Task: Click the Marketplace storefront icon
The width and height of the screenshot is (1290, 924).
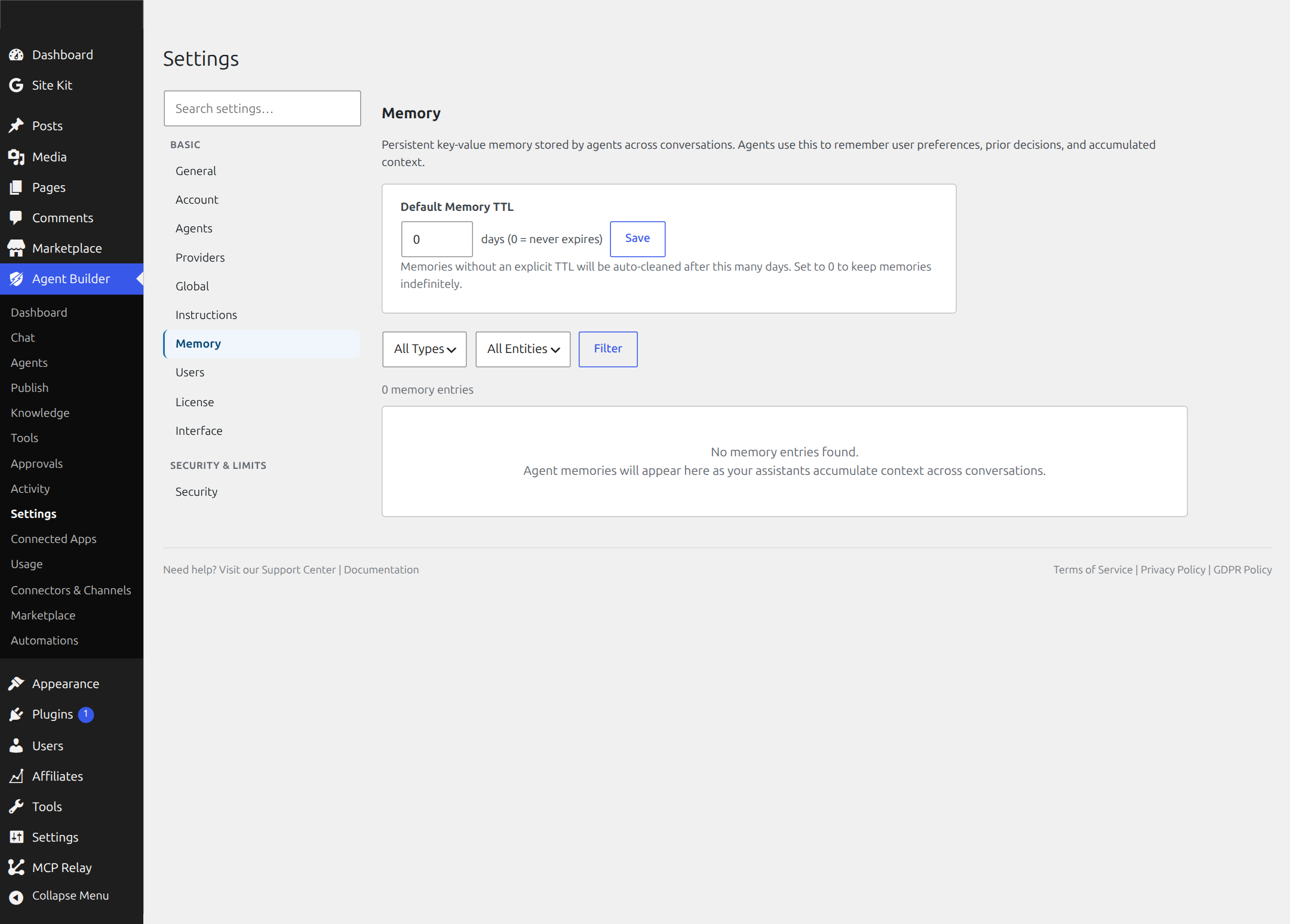Action: coord(16,248)
